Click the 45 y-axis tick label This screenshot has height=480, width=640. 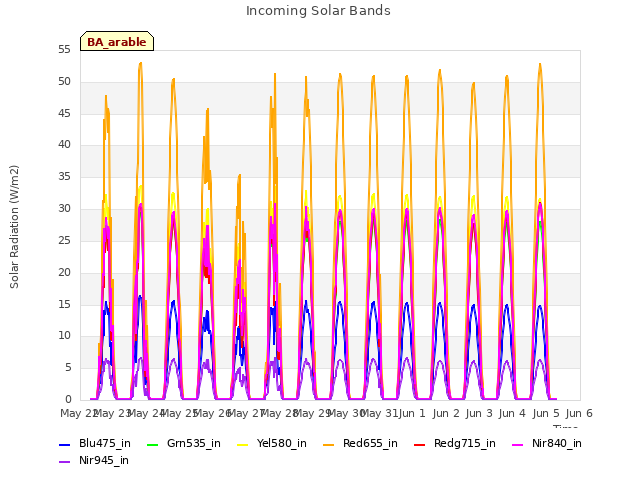coord(64,113)
